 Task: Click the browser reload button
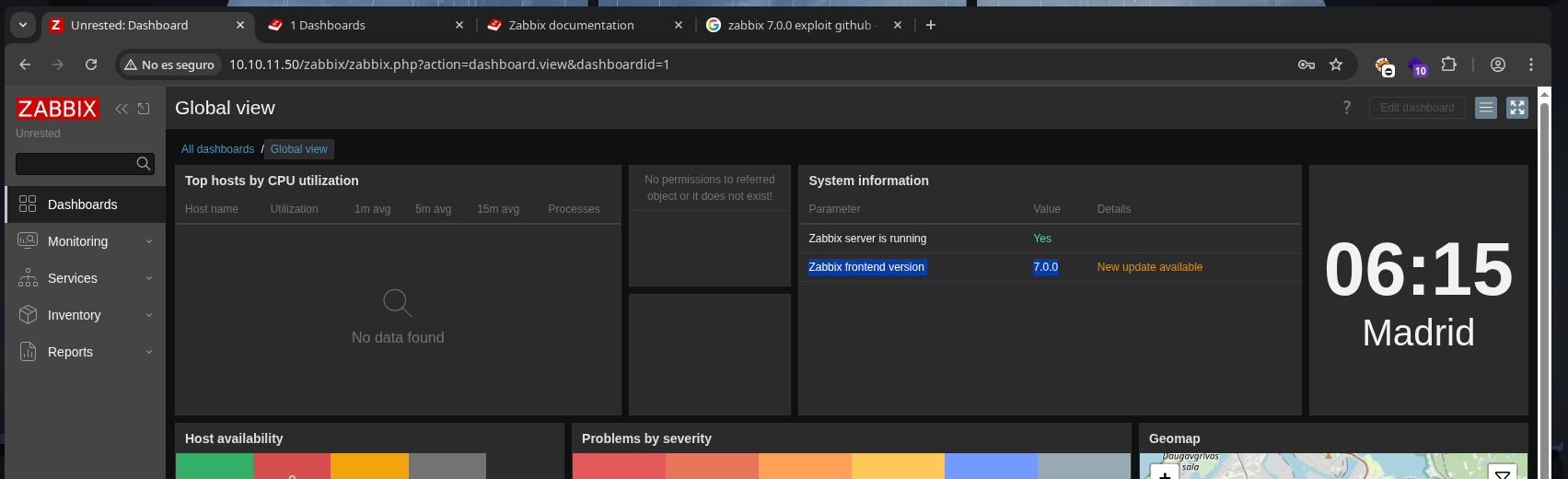pyautogui.click(x=91, y=64)
